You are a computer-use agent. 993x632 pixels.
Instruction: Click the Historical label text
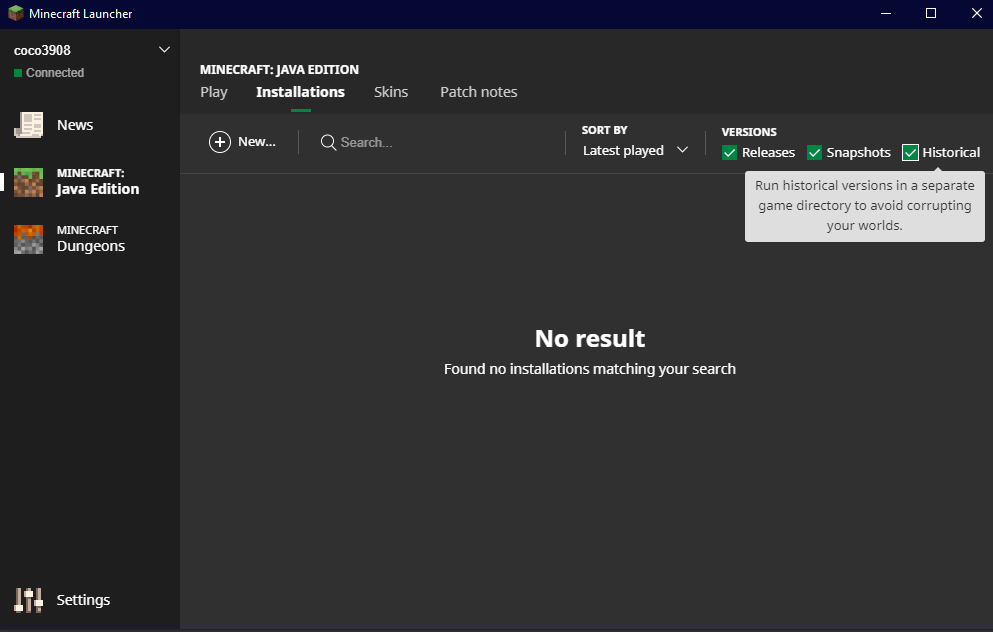tap(951, 153)
